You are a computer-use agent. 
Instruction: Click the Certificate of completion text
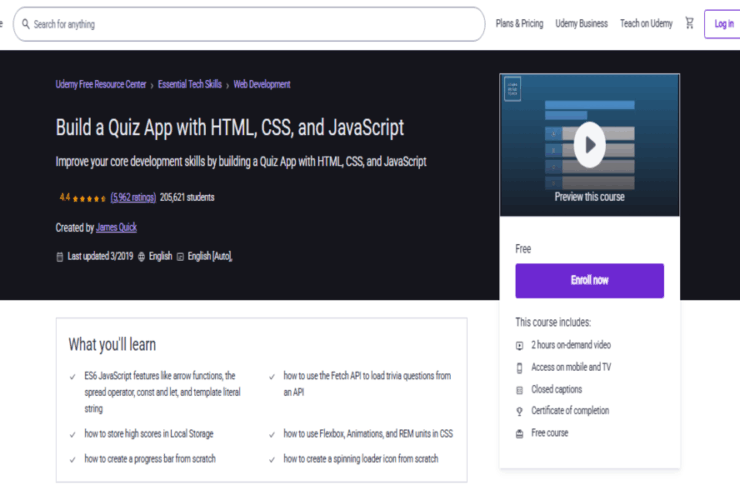(x=570, y=411)
